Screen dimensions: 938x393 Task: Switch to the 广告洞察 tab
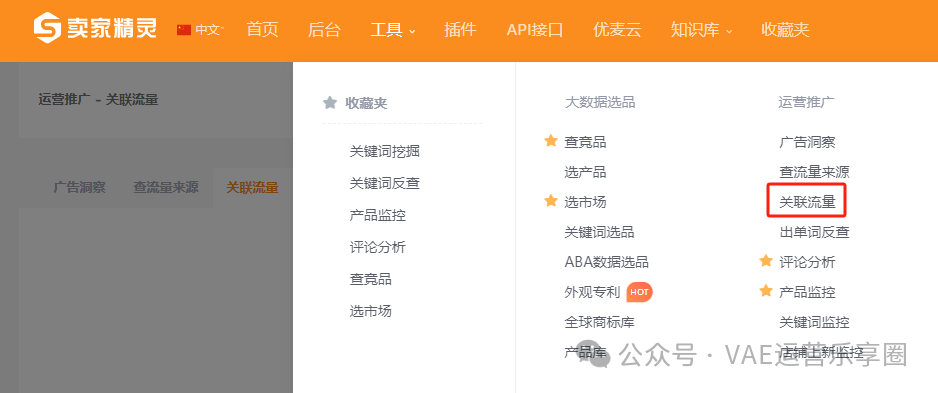[80, 187]
